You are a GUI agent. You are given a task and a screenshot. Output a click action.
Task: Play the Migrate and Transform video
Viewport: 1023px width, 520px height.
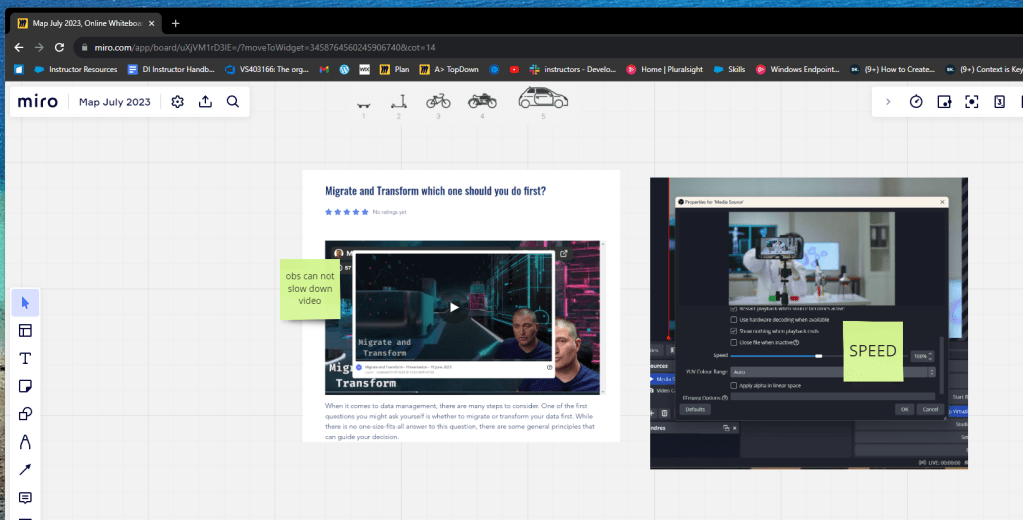click(x=454, y=307)
